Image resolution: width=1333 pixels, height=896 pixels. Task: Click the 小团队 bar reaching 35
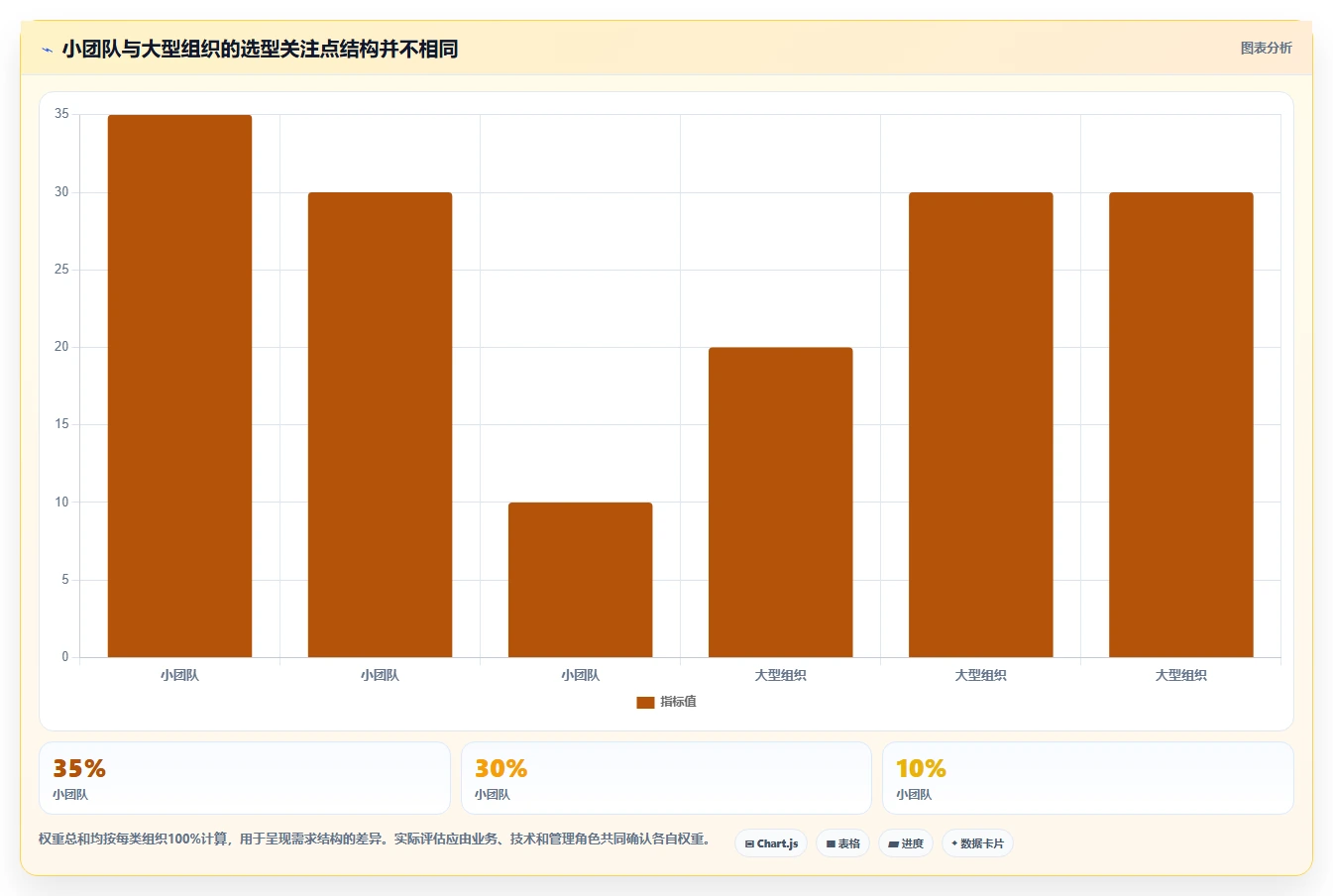179,386
